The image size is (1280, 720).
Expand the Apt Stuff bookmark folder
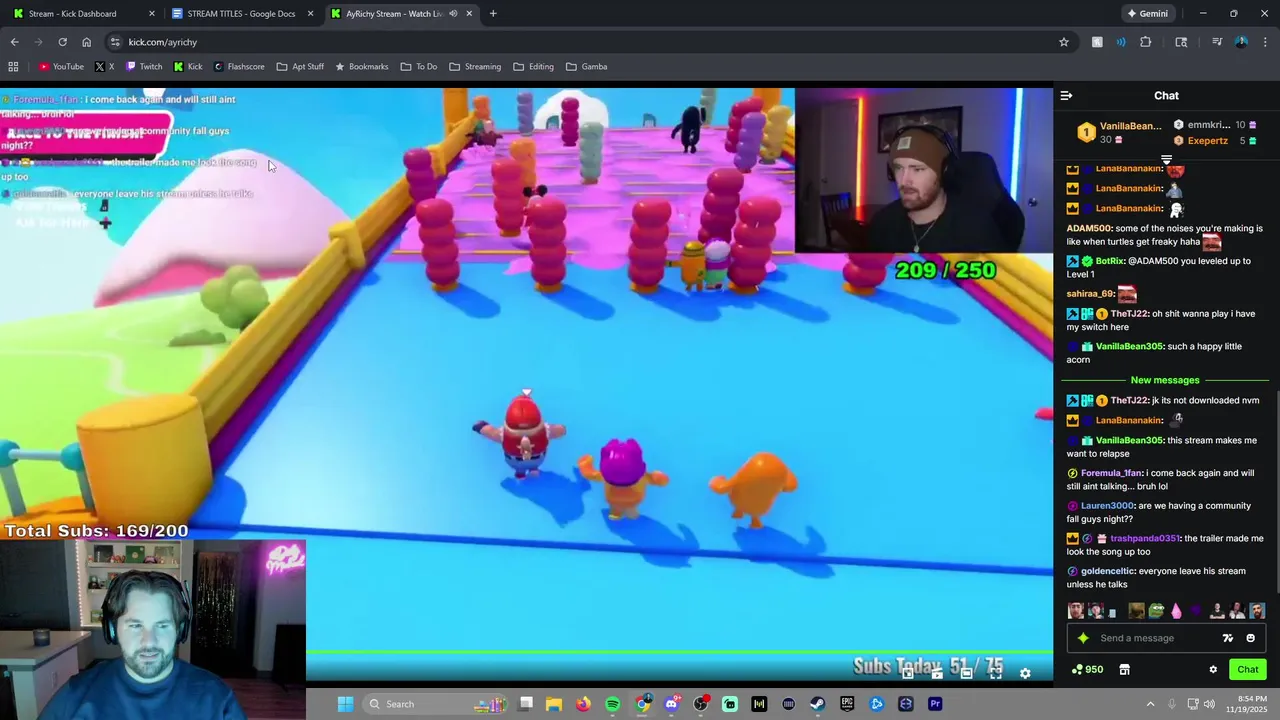click(x=300, y=67)
